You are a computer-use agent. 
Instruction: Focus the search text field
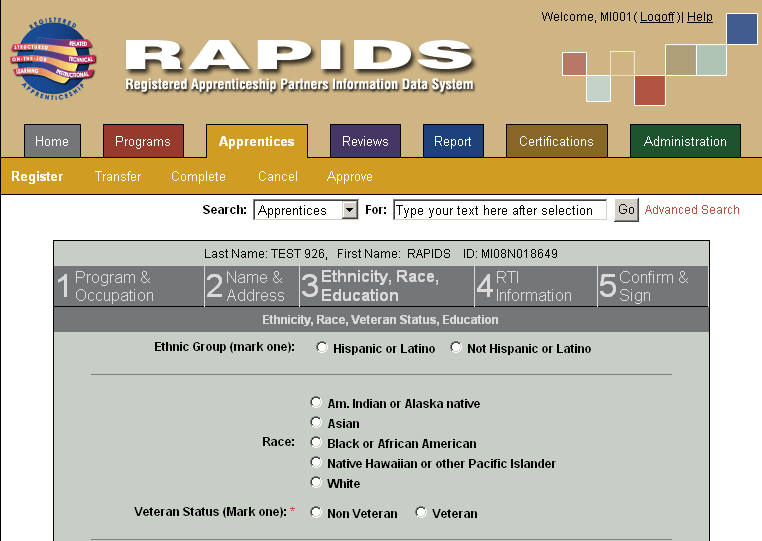[500, 210]
